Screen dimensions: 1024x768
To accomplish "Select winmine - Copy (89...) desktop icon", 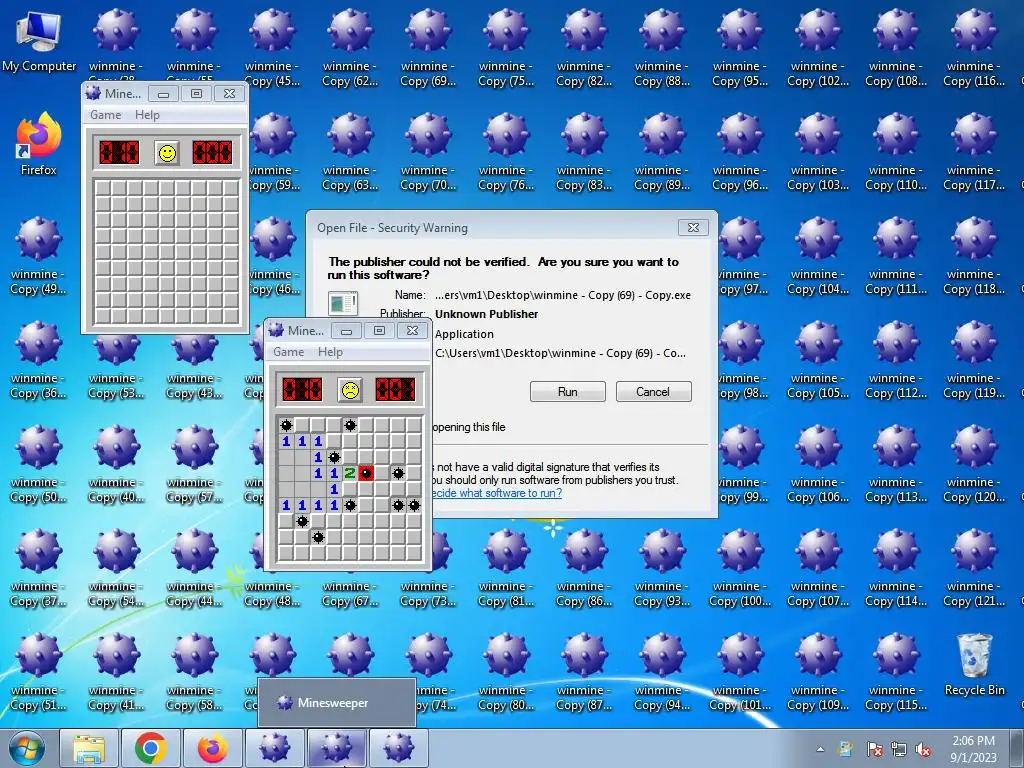I will [x=662, y=152].
